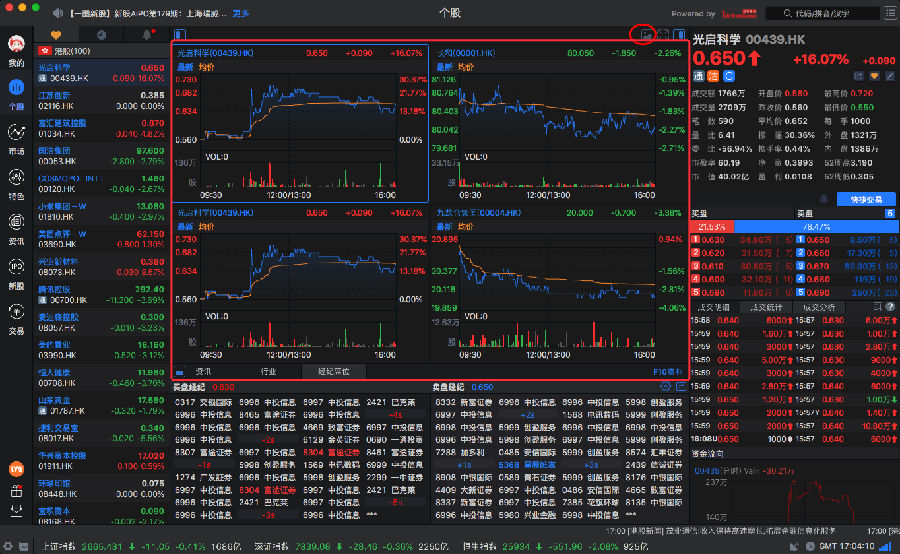
Task: Switch to 成交分析 tab
Action: pyautogui.click(x=818, y=307)
